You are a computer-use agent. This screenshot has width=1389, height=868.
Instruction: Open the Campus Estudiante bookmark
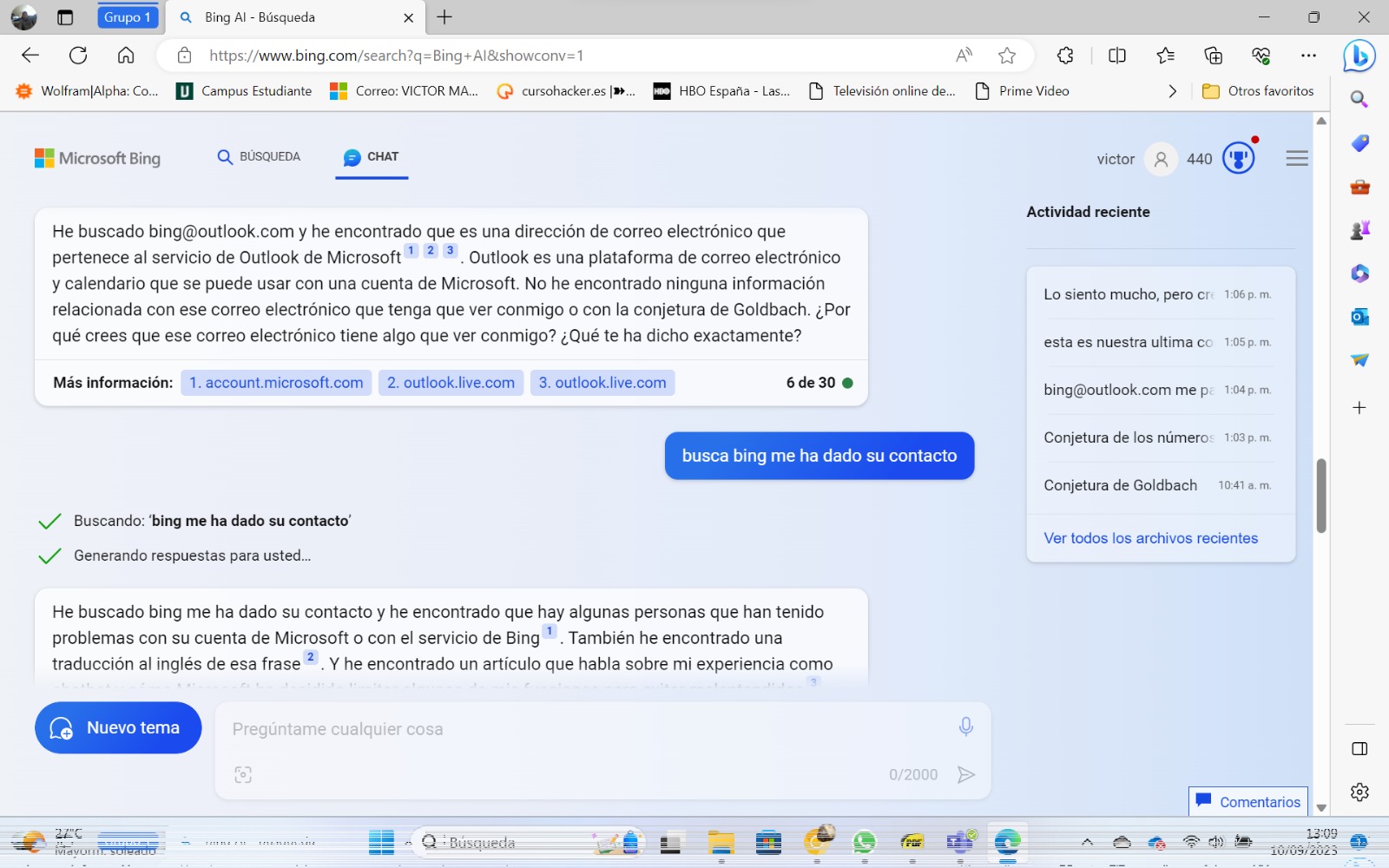(x=244, y=91)
